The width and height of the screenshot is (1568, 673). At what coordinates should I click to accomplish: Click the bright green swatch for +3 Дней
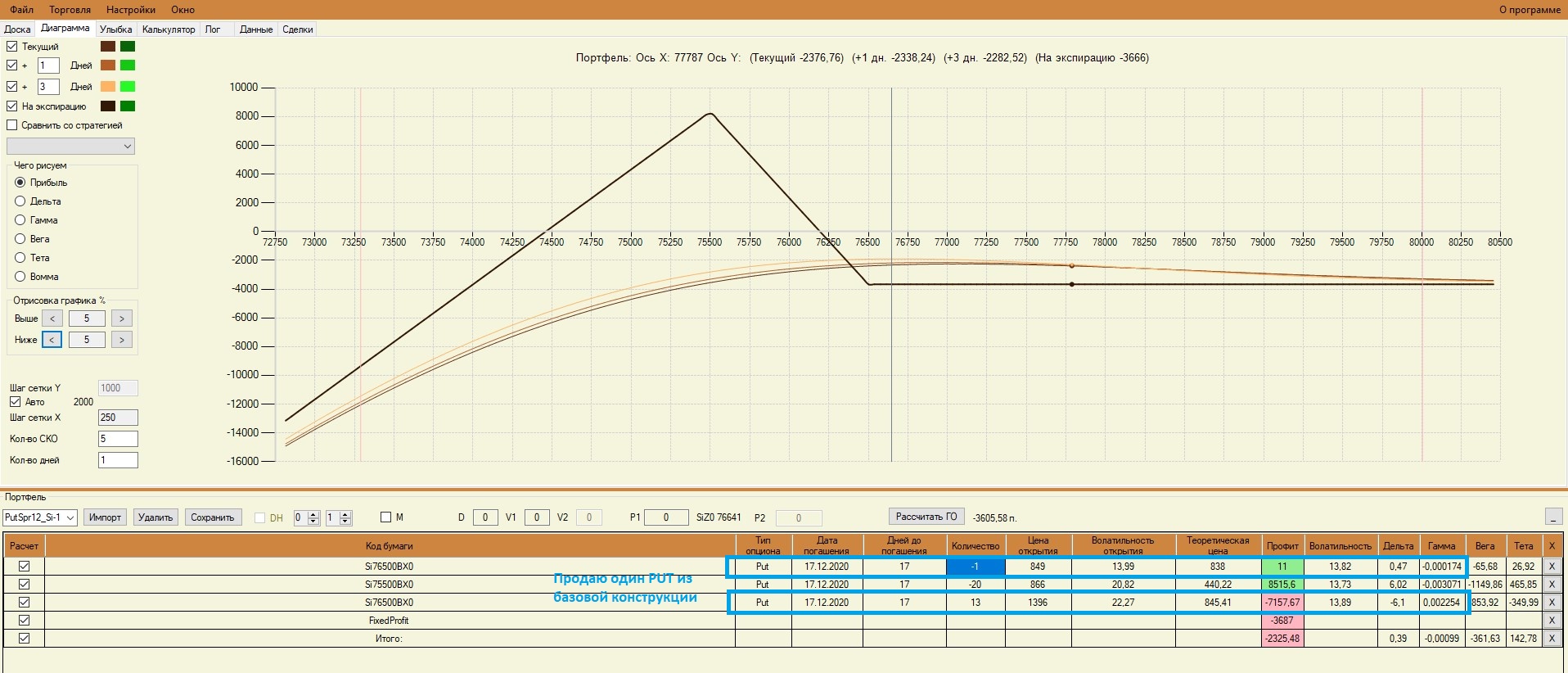(x=128, y=87)
